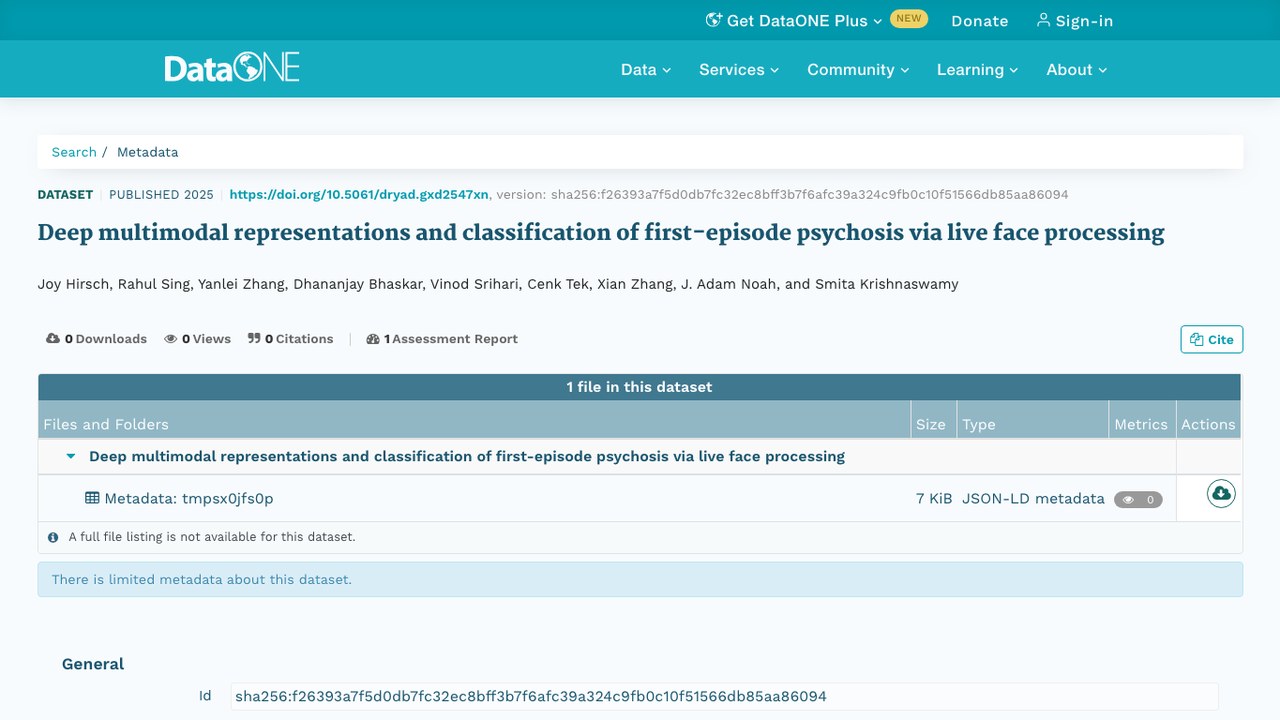Click the user icon next to Sign-in
The width and height of the screenshot is (1280, 720).
(x=1043, y=20)
